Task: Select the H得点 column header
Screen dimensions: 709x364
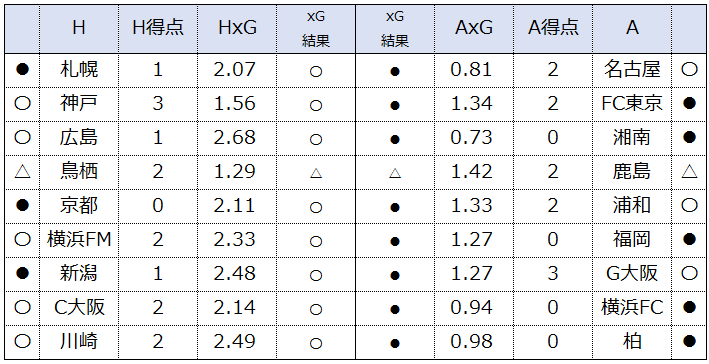Action: [x=158, y=28]
